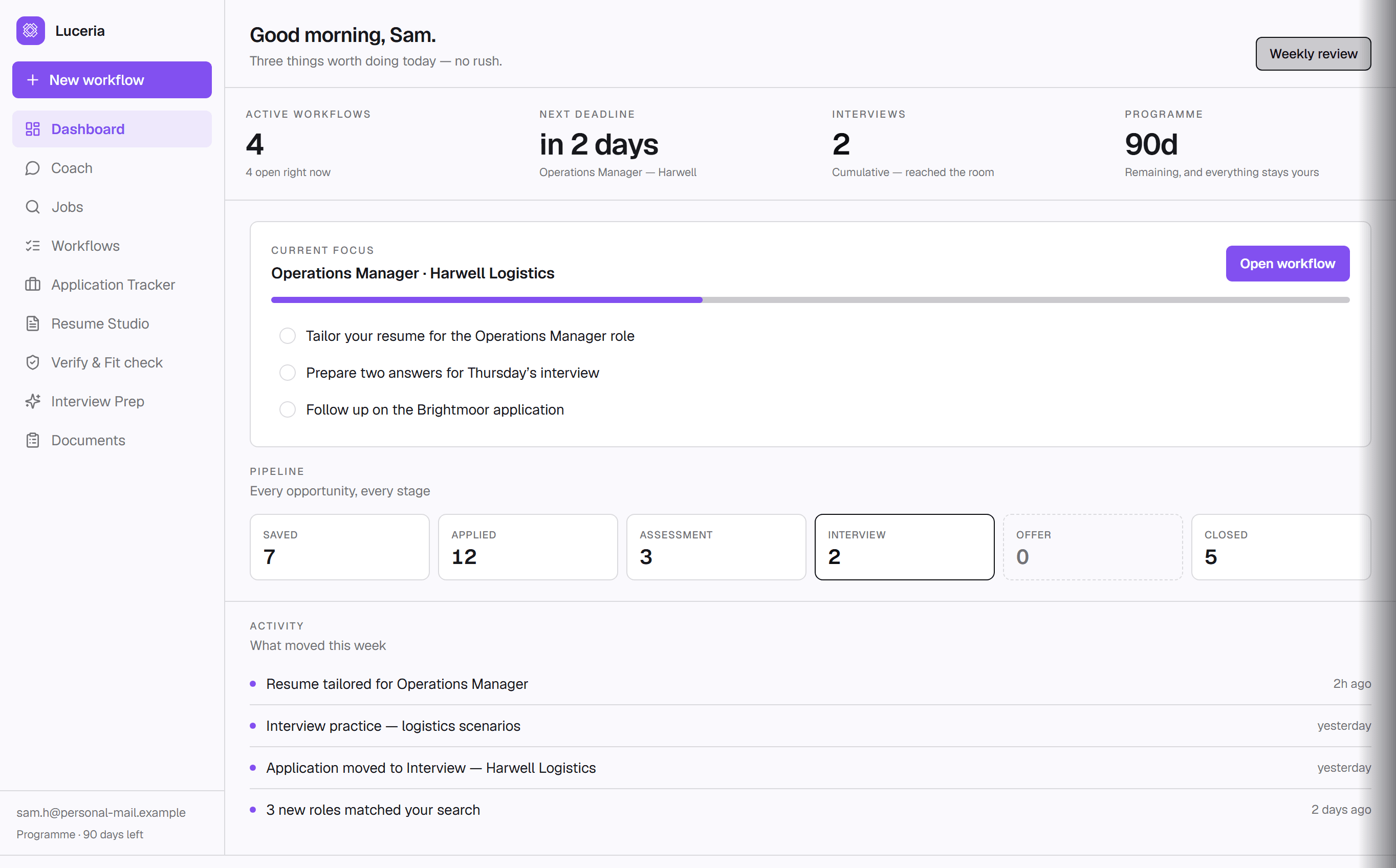Screen dimensions: 1396x868
Task: Click the 'Operations Manager · Harwell Logistics' heading
Action: (x=413, y=273)
